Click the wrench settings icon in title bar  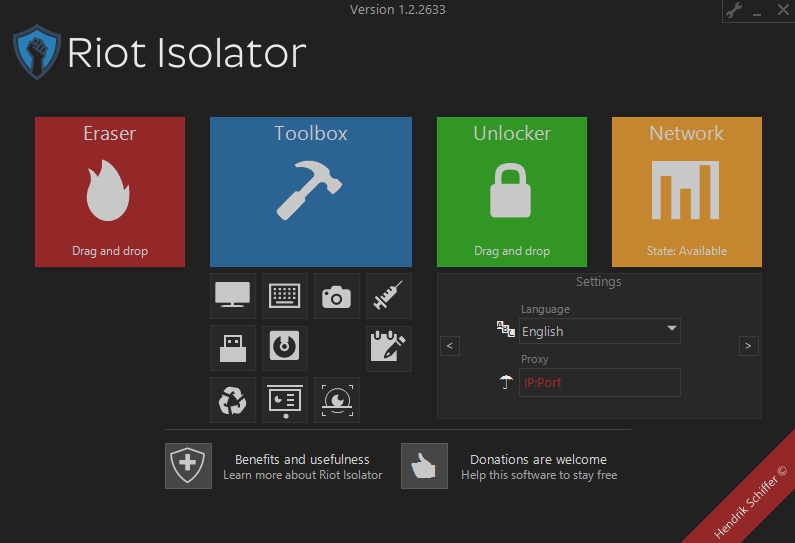734,10
